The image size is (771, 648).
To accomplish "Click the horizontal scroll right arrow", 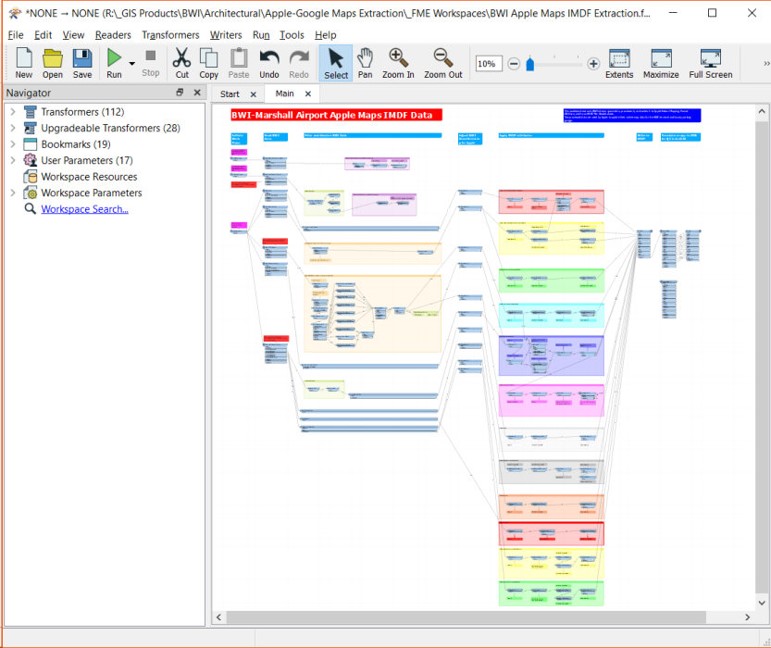I will [747, 617].
